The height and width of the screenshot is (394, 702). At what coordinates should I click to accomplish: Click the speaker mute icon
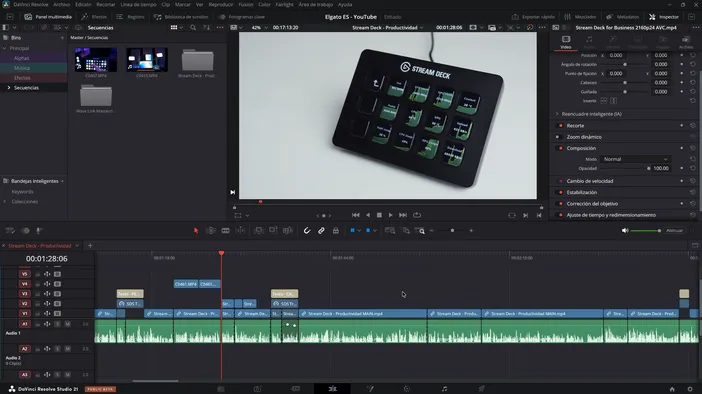pos(625,231)
